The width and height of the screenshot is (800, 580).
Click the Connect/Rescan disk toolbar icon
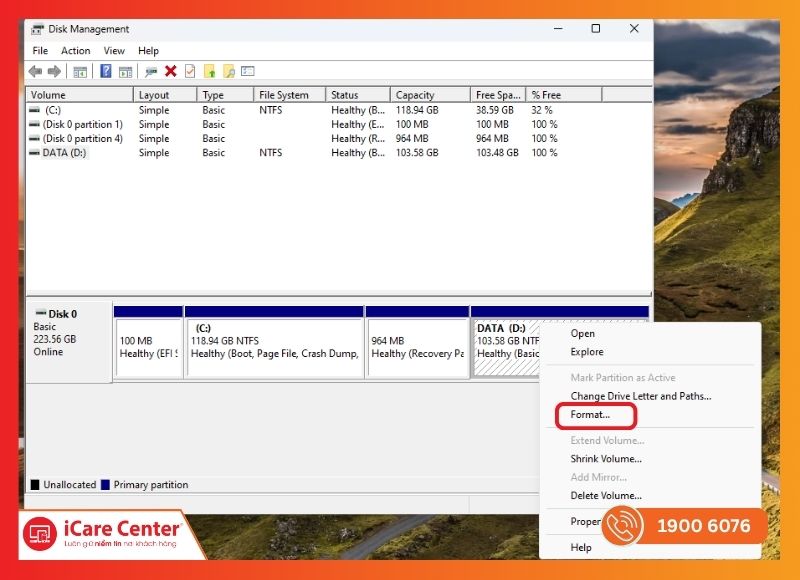pos(151,71)
